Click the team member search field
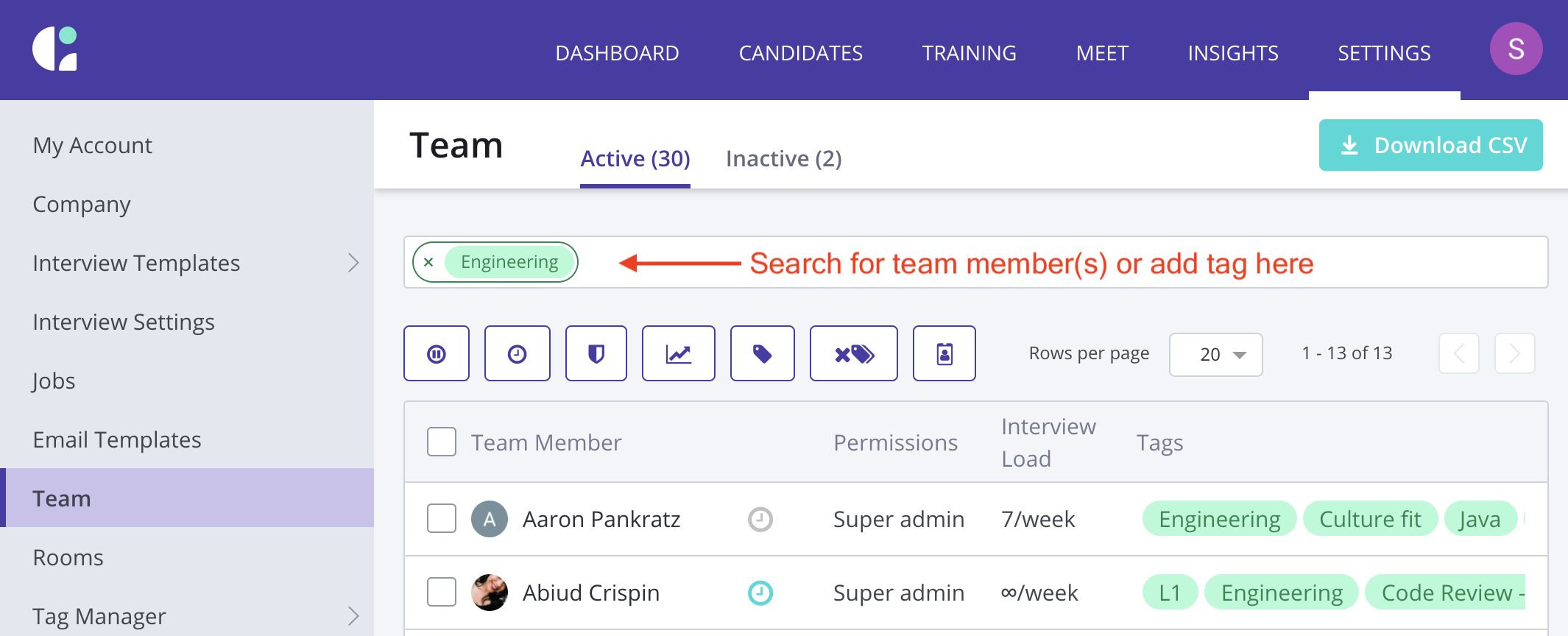Screen dimensions: 1568x636 point(1031,262)
